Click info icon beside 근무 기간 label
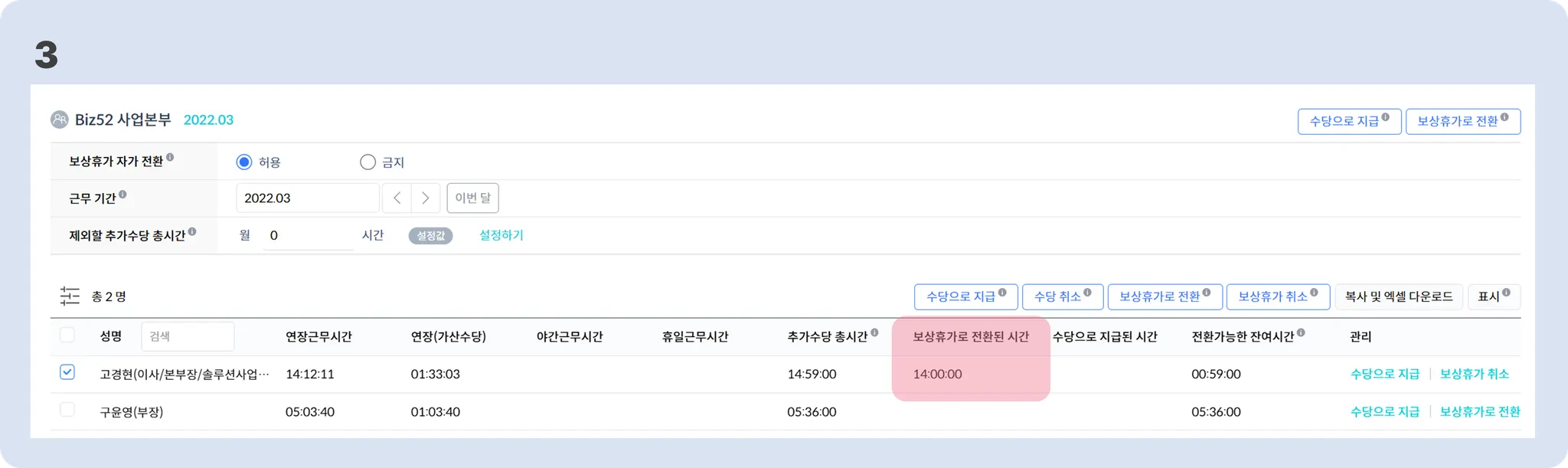This screenshot has width=1568, height=468. coord(122,195)
